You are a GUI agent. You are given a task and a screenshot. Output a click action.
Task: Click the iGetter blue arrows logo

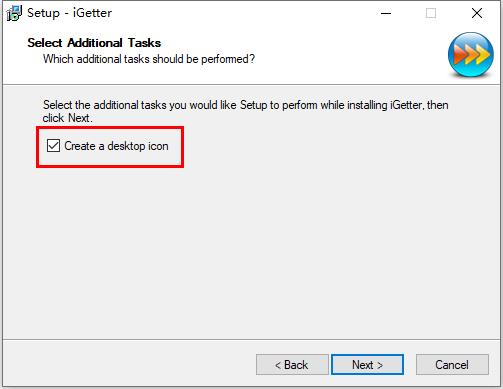[471, 55]
